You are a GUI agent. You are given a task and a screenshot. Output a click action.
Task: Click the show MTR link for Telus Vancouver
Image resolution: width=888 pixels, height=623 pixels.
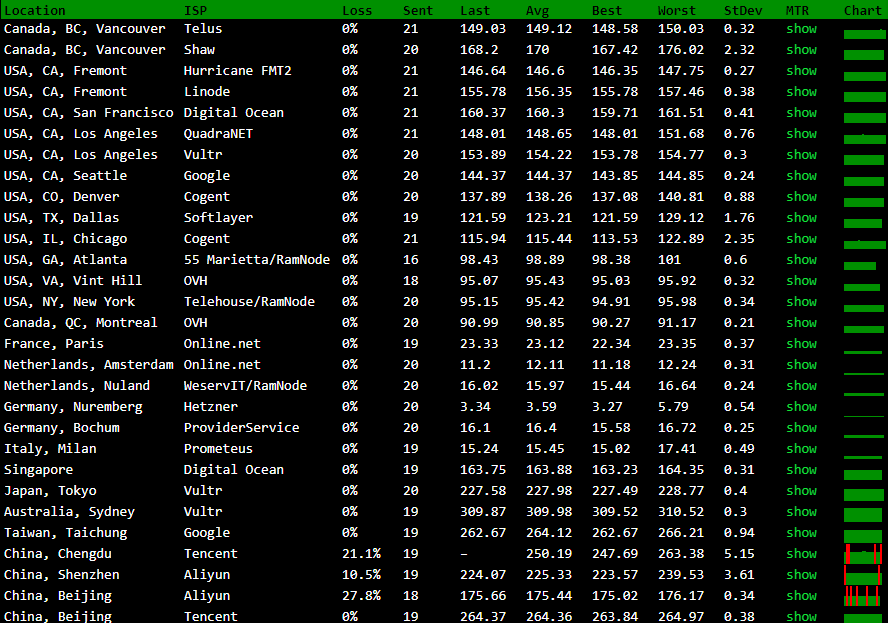click(801, 29)
